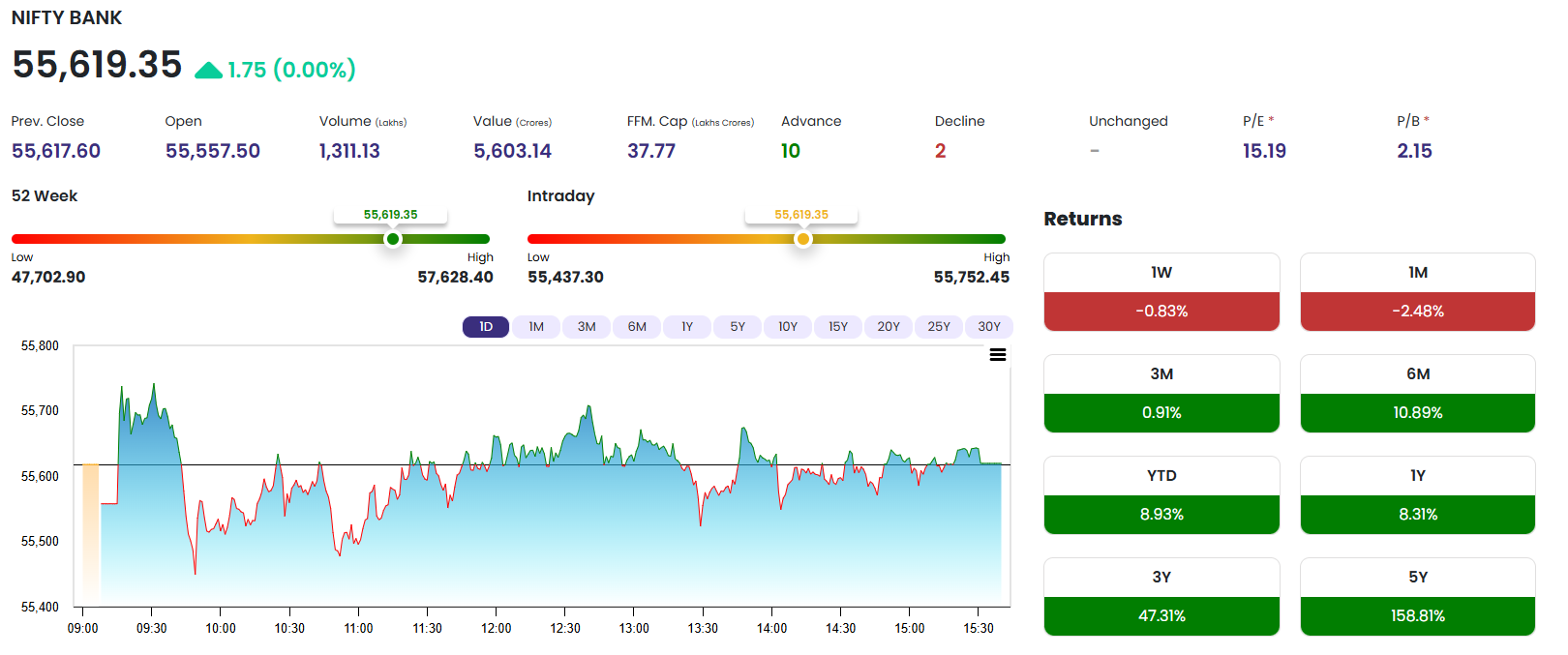Select the 30Y chart range tab

click(989, 327)
